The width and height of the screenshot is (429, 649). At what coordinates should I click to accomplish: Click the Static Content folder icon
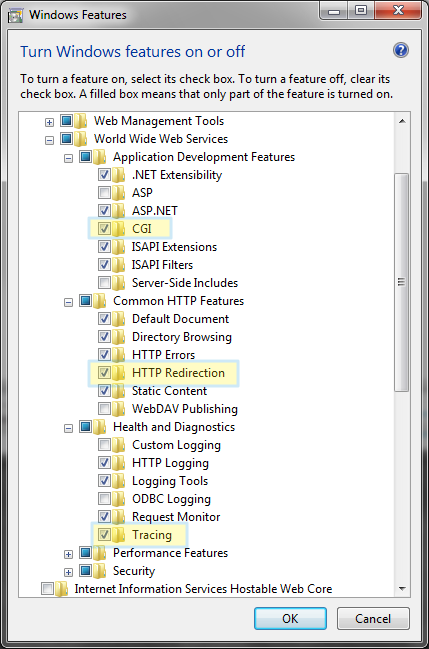tap(118, 391)
